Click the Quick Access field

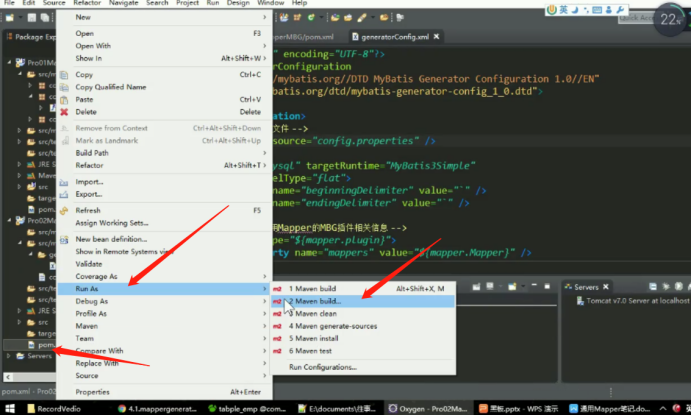click(x=636, y=18)
